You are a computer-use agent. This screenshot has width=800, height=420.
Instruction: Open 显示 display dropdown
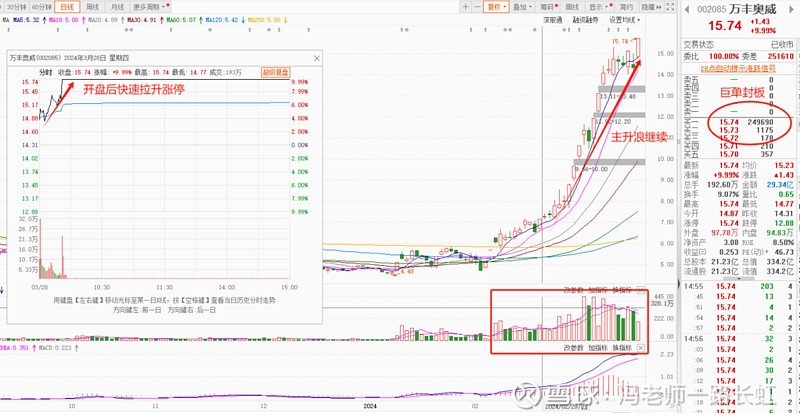(x=599, y=7)
